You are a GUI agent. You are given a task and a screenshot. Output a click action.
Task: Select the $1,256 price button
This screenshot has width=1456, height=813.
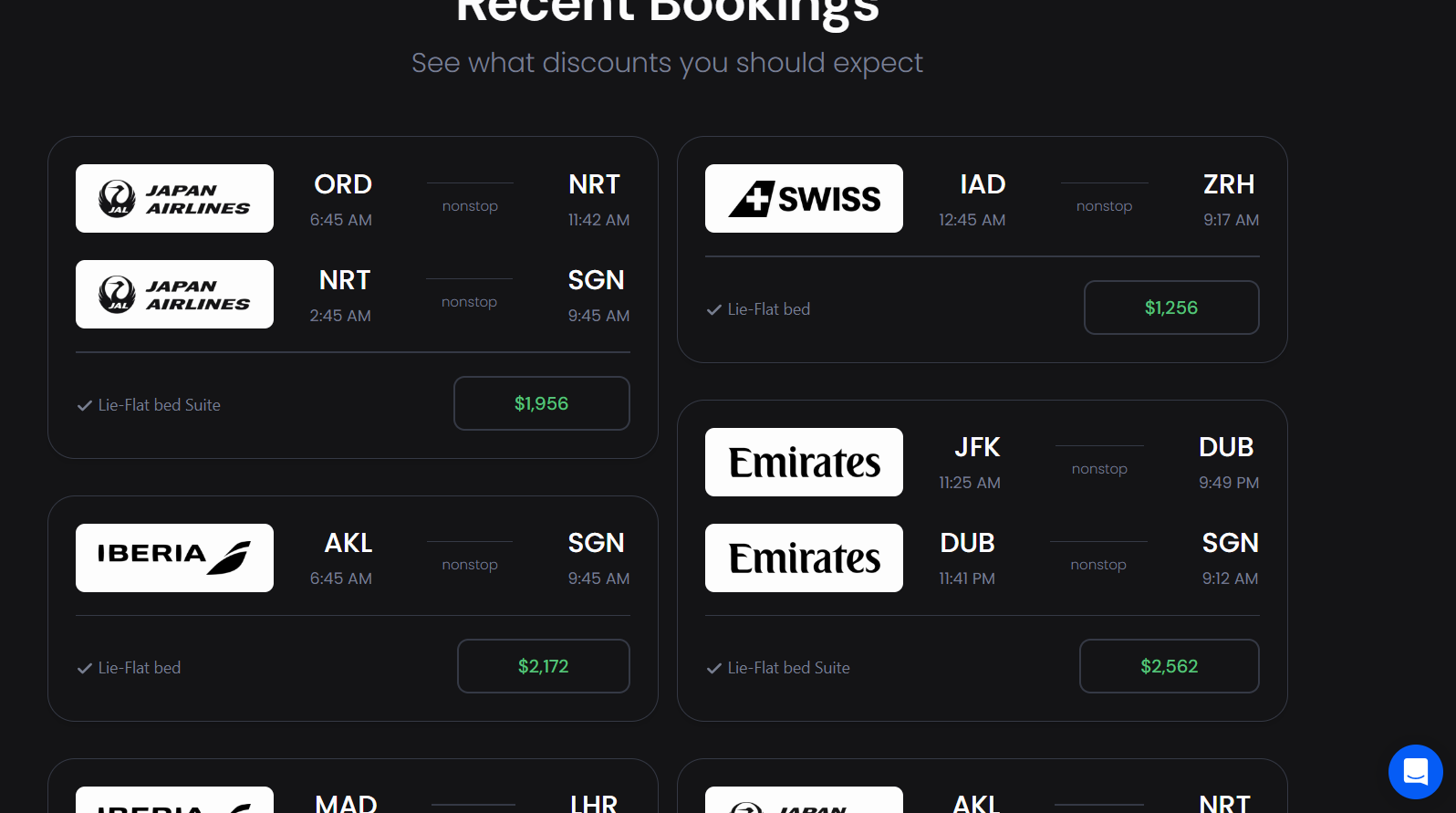(x=1171, y=307)
